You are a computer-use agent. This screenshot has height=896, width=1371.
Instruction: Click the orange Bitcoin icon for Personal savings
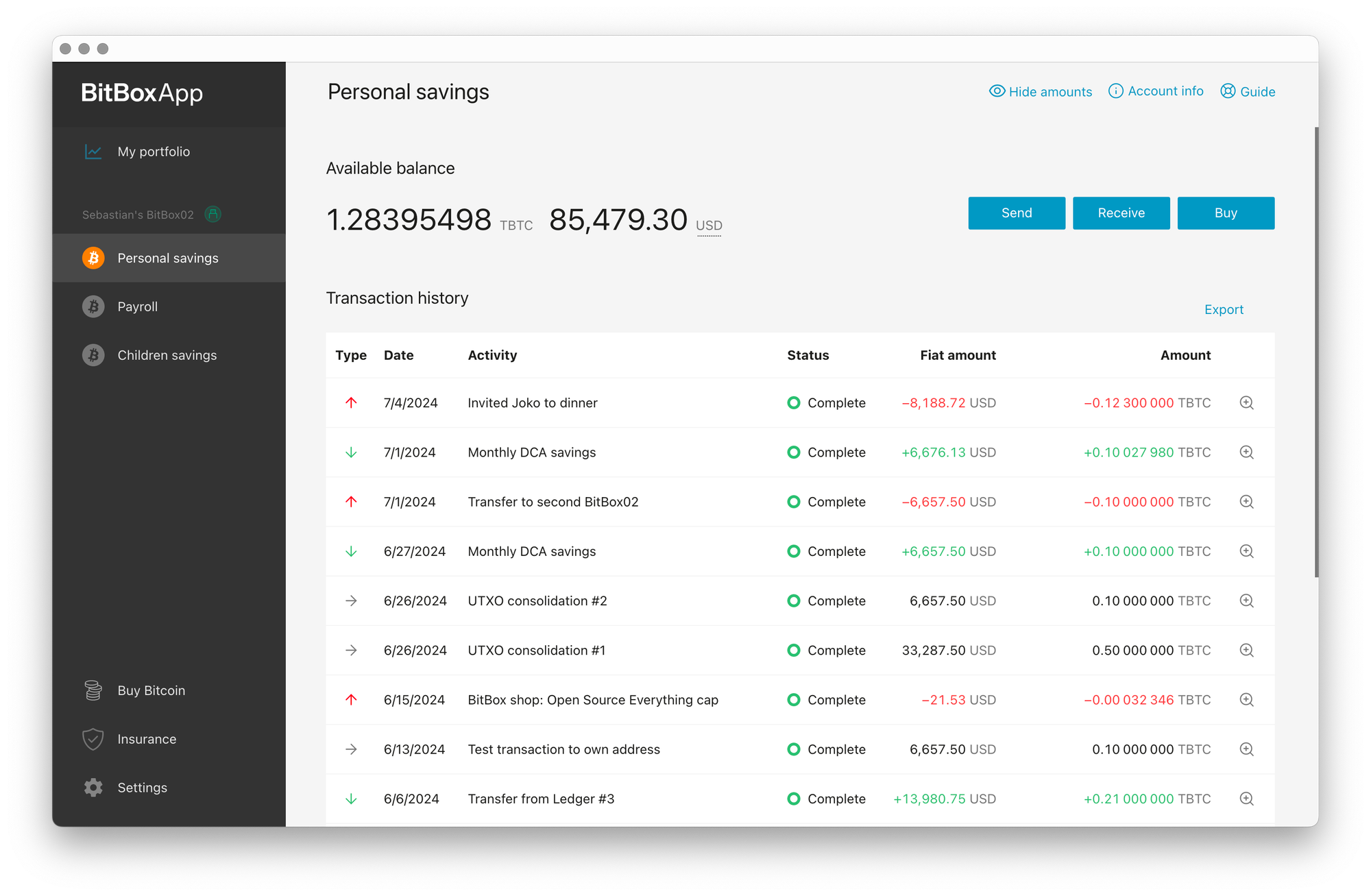pos(93,258)
